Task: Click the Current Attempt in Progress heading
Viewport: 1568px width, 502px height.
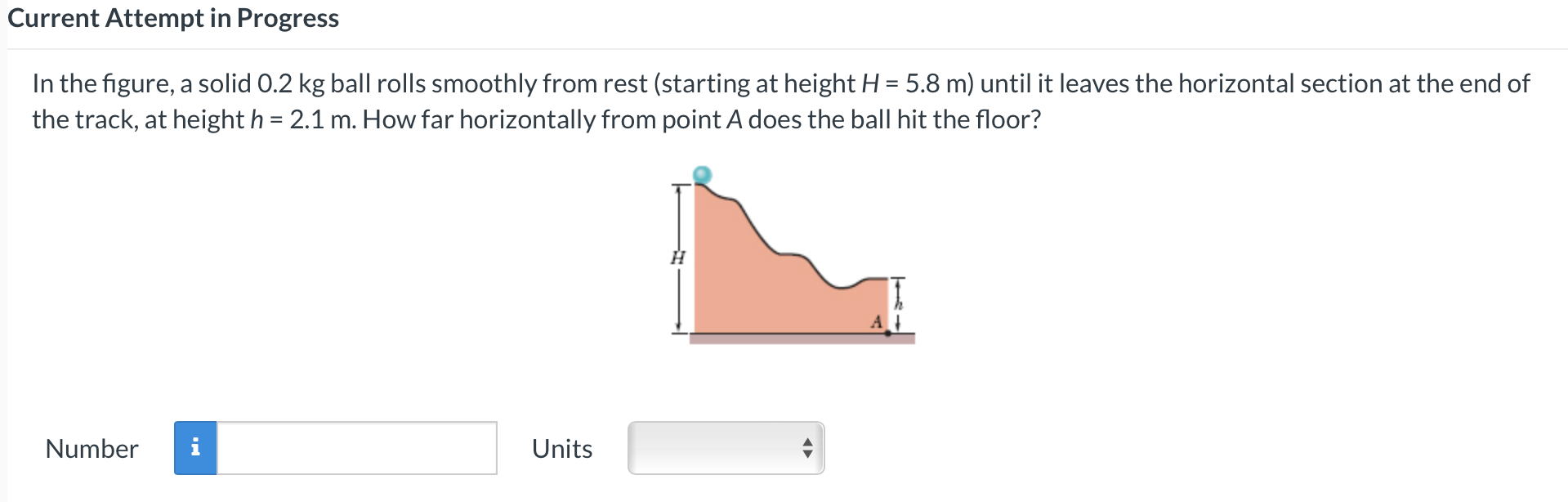Action: coord(173,18)
